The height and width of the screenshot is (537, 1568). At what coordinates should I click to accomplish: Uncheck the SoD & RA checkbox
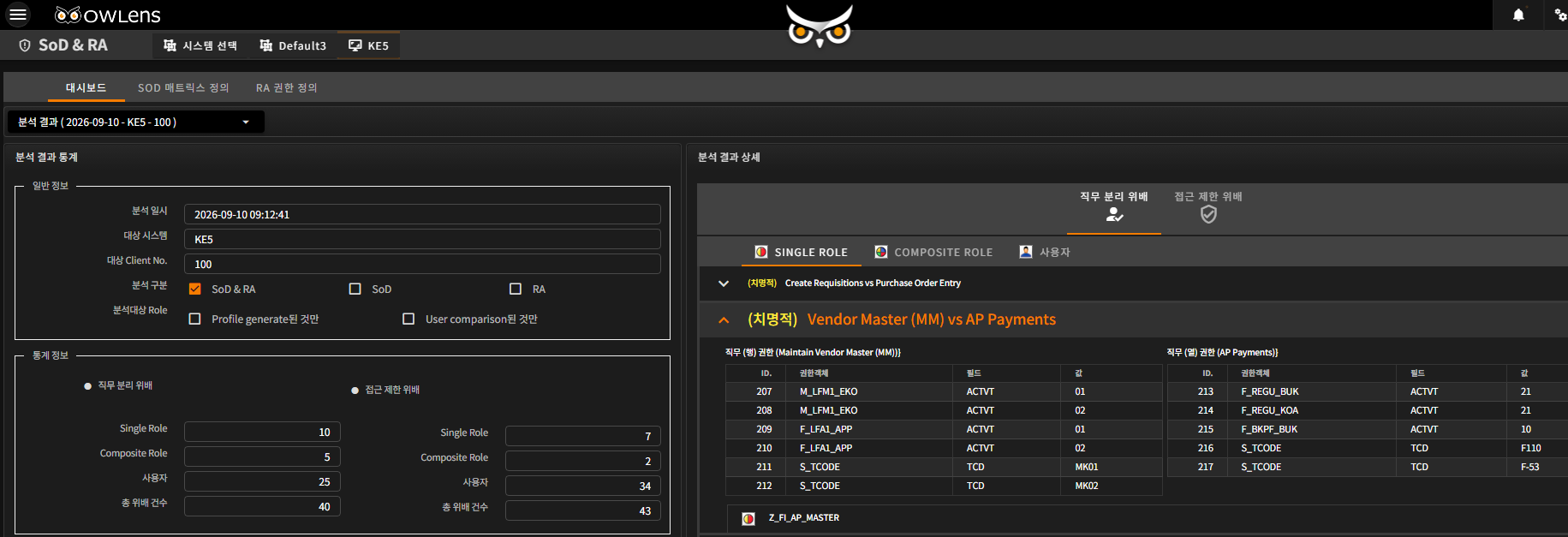coord(194,289)
